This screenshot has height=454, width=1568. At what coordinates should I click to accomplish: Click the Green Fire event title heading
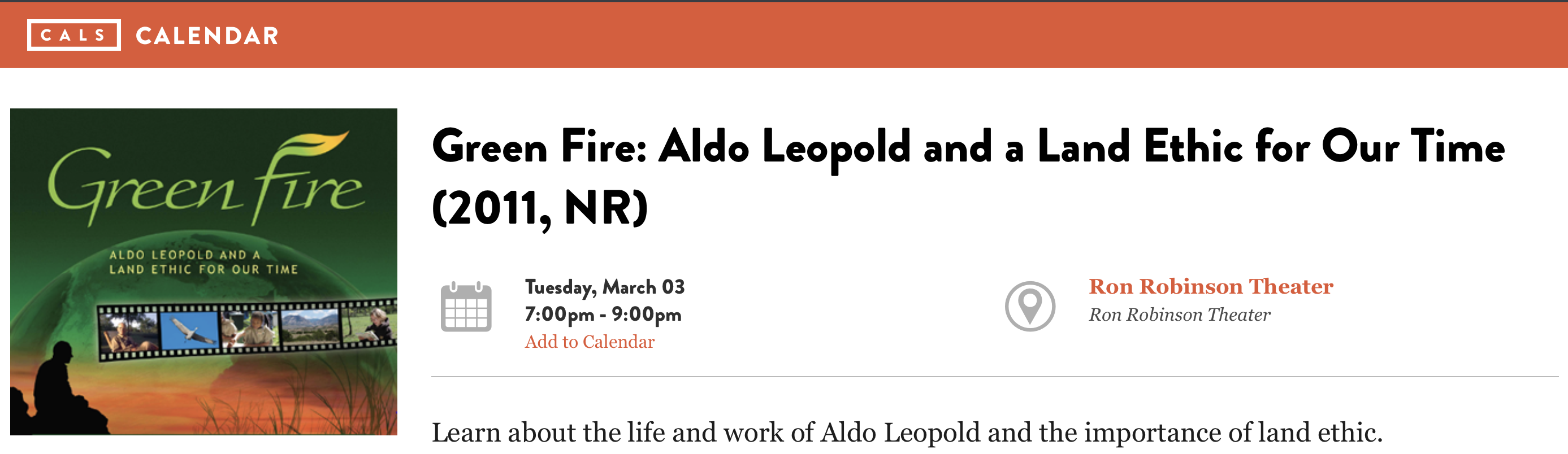click(968, 147)
